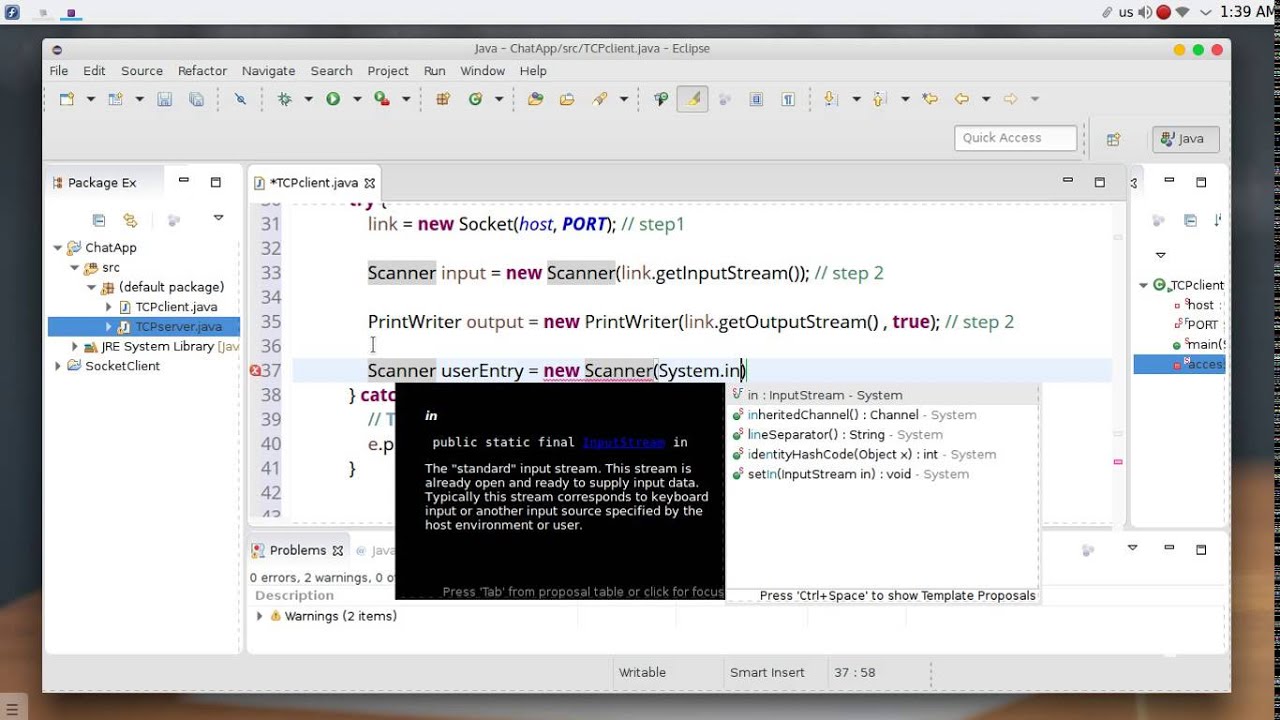The width and height of the screenshot is (1280, 720).
Task: Click InputStream link in Javadoc popup
Action: pyautogui.click(x=623, y=442)
